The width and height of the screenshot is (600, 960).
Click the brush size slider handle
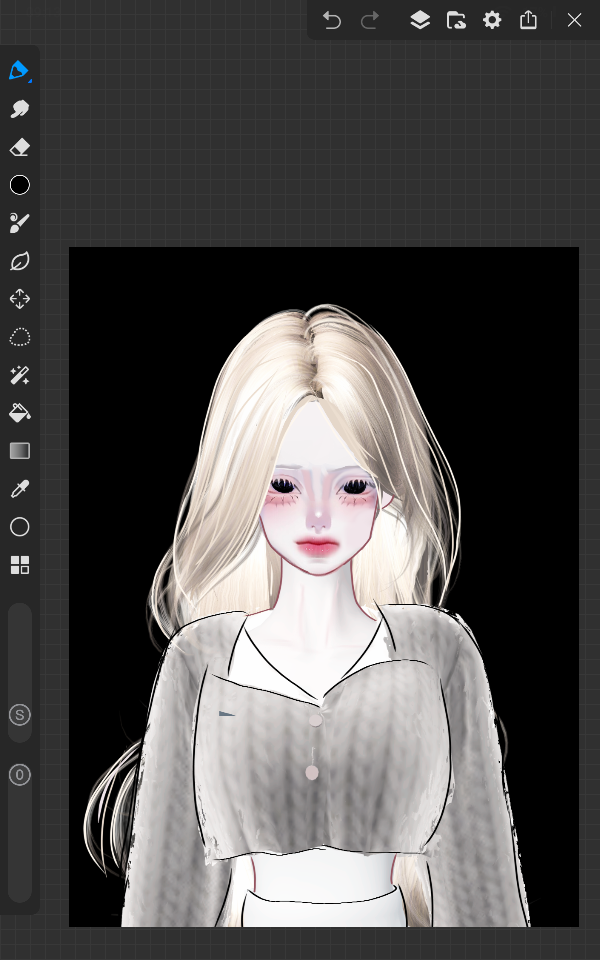pyautogui.click(x=19, y=714)
